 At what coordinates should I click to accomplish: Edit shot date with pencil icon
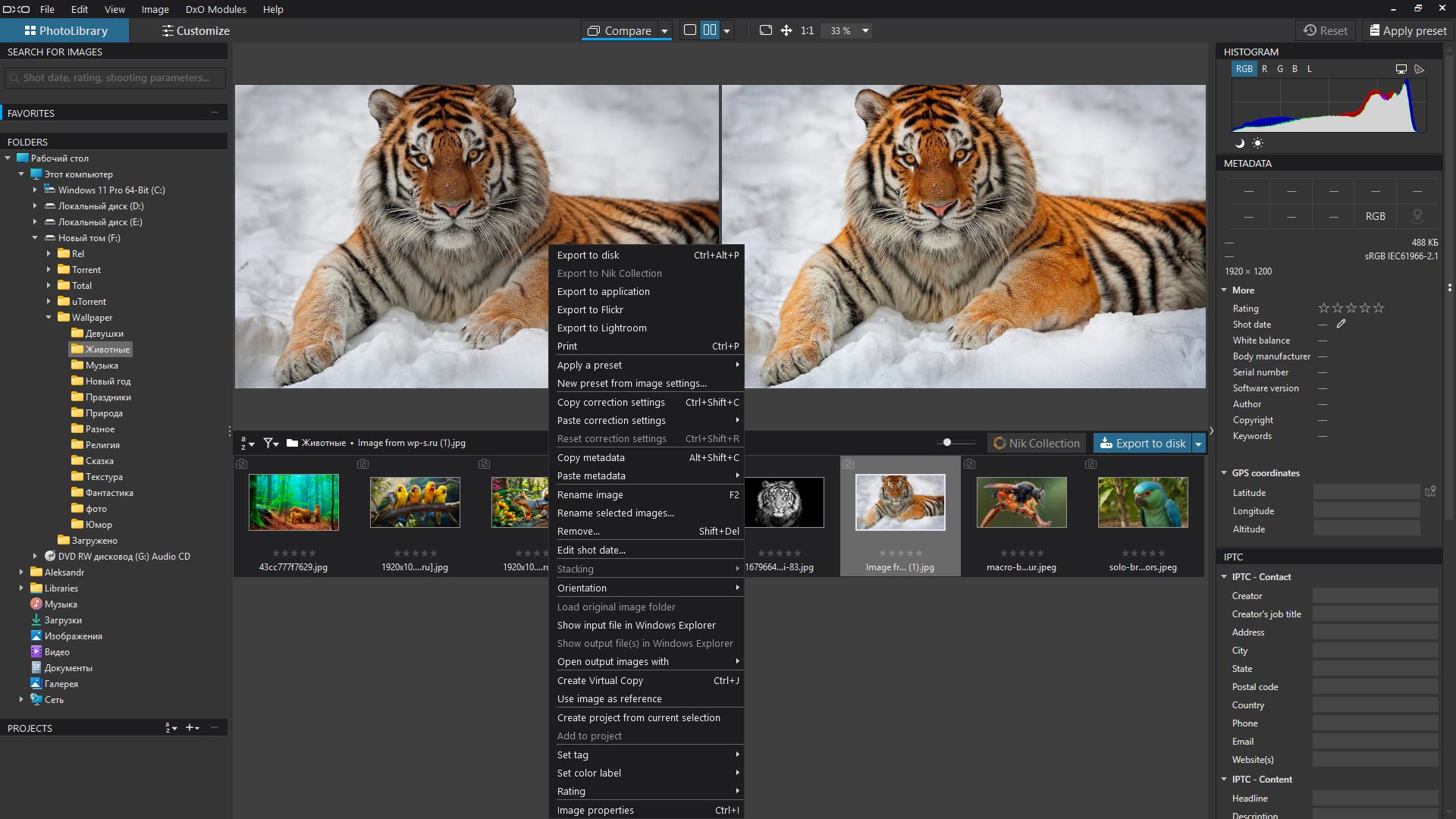click(1341, 324)
